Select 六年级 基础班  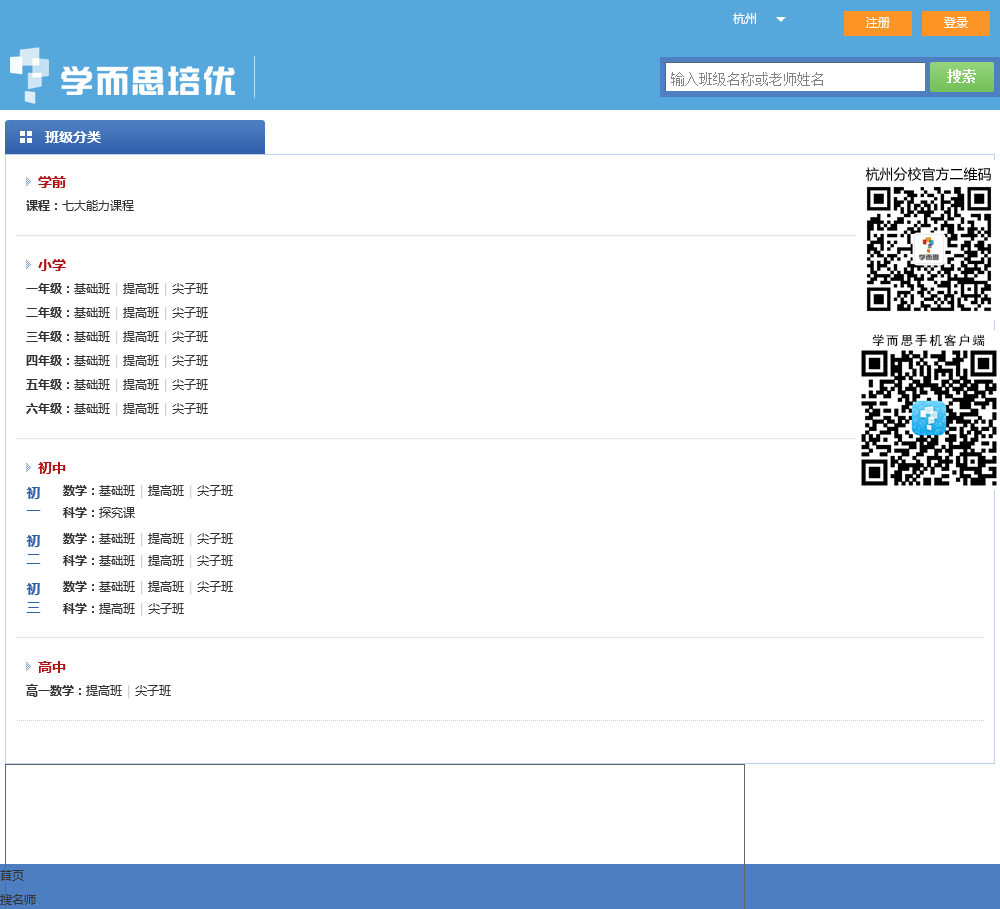(92, 409)
